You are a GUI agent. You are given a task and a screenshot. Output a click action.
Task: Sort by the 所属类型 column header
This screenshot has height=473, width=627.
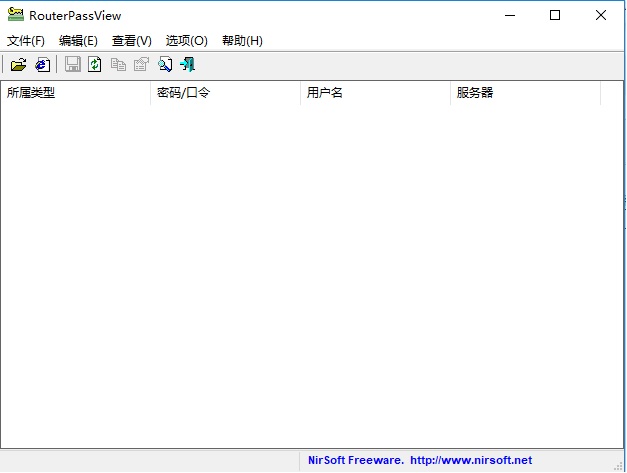(76, 93)
